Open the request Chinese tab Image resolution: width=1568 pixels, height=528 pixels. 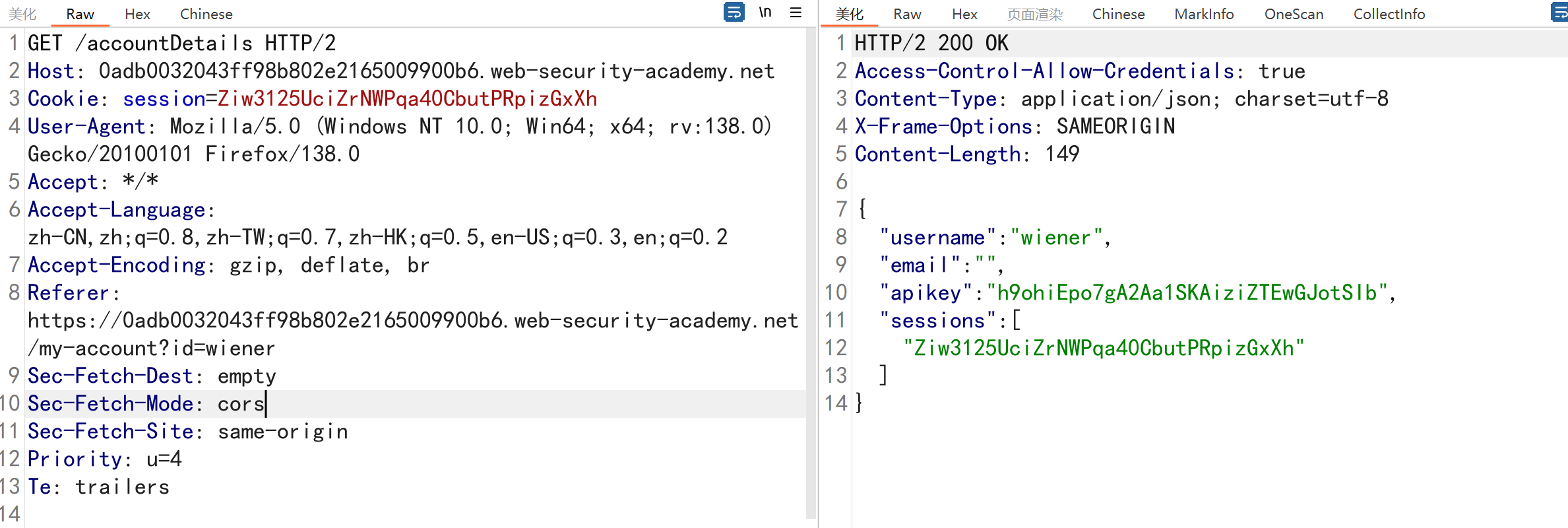coord(206,15)
